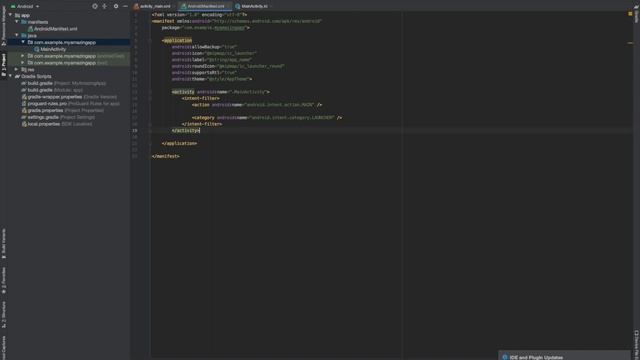This screenshot has width=640, height=360.
Task: Select AndroidManifest.xml in the project tree
Action: (56, 29)
